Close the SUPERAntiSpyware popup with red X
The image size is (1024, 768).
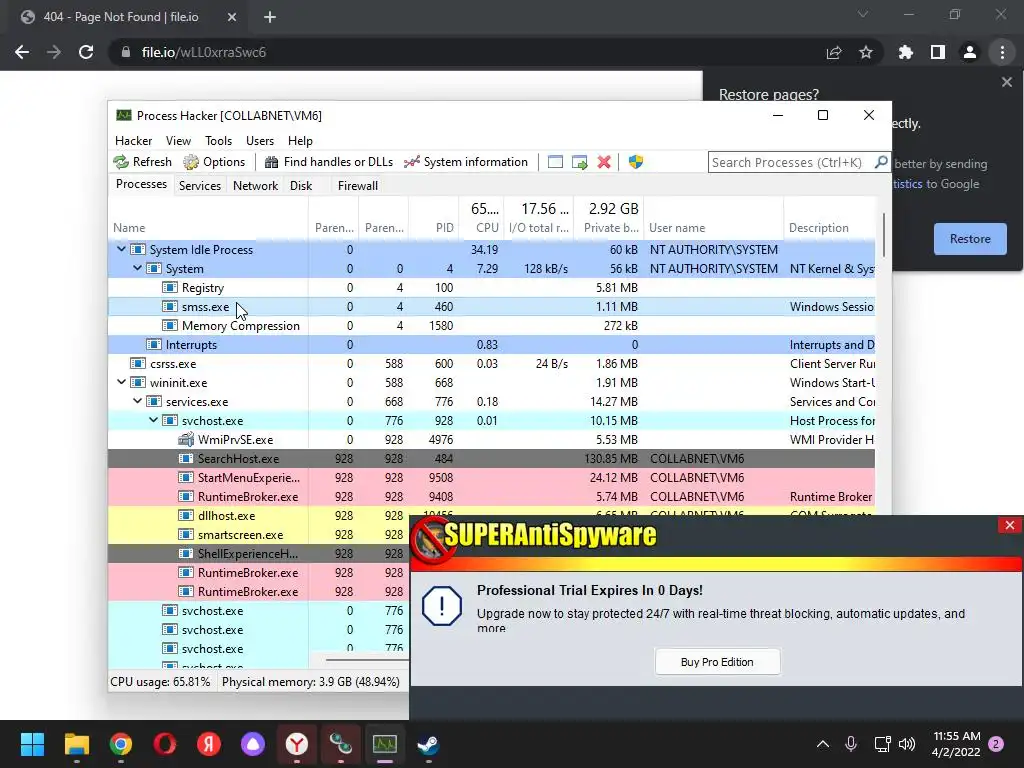(x=1010, y=525)
